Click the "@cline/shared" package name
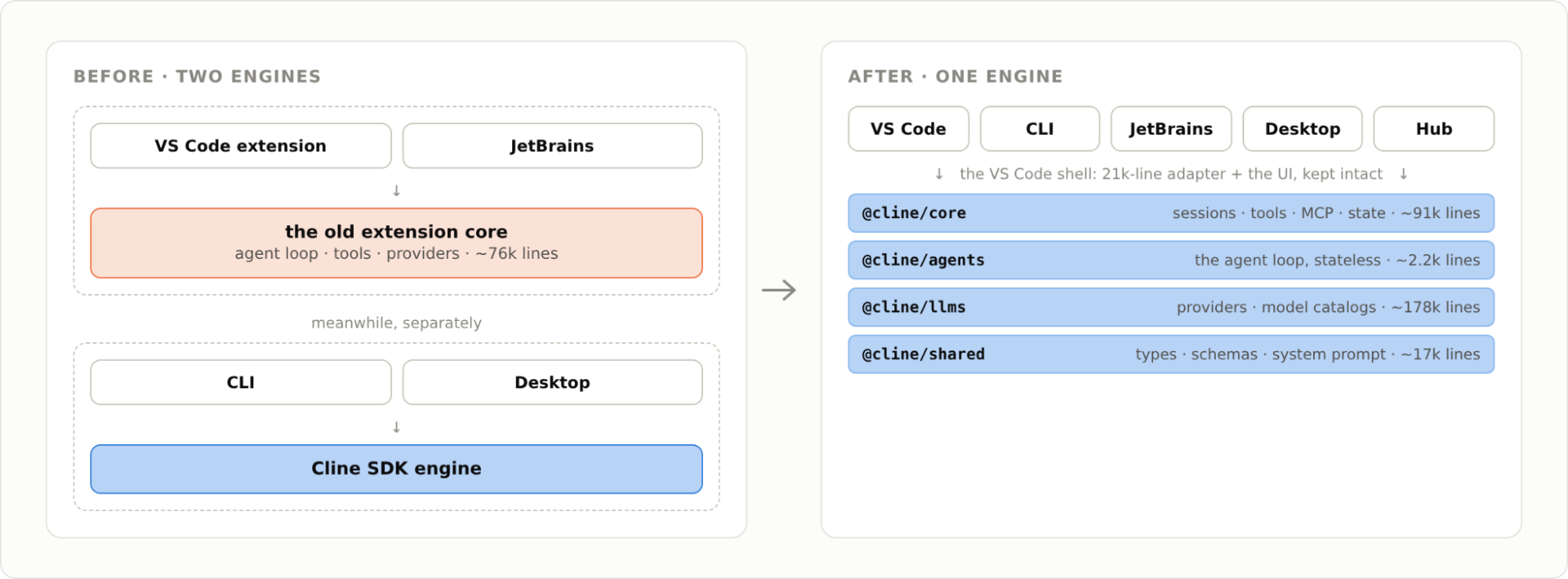1568x579 pixels. (x=923, y=355)
